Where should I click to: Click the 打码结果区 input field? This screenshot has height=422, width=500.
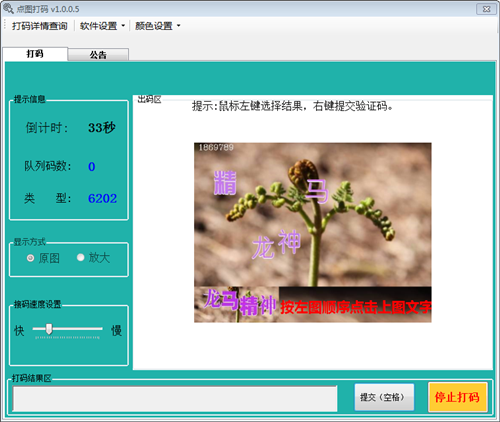click(x=175, y=399)
